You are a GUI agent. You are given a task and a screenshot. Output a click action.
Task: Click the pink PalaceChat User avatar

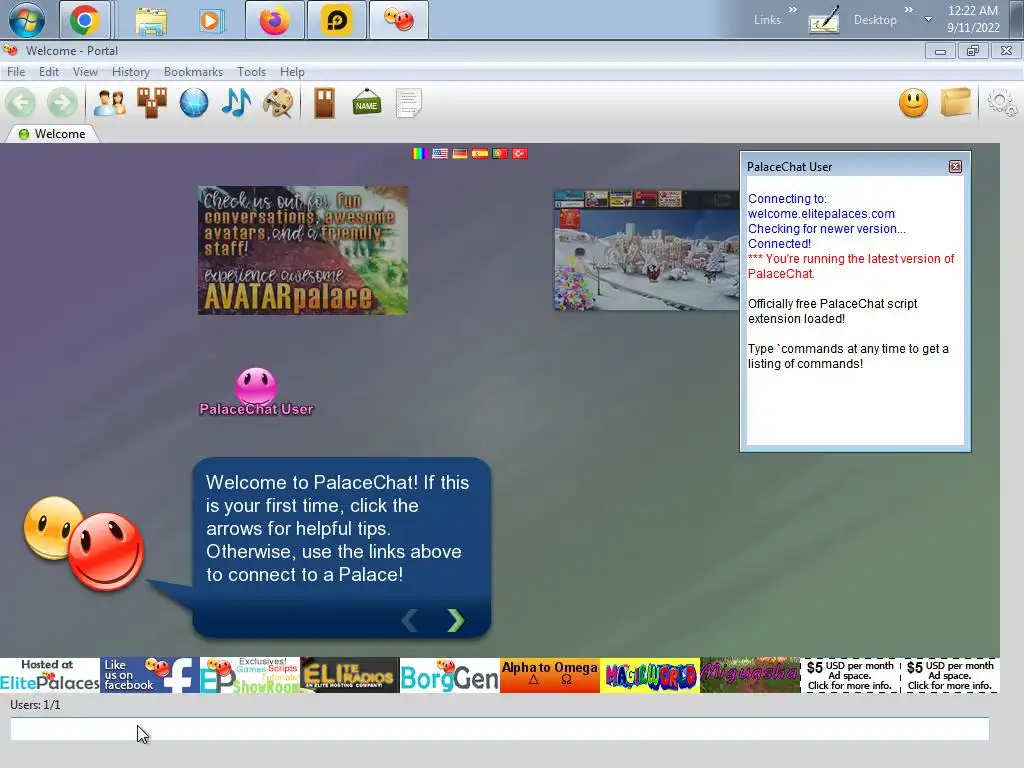click(256, 386)
